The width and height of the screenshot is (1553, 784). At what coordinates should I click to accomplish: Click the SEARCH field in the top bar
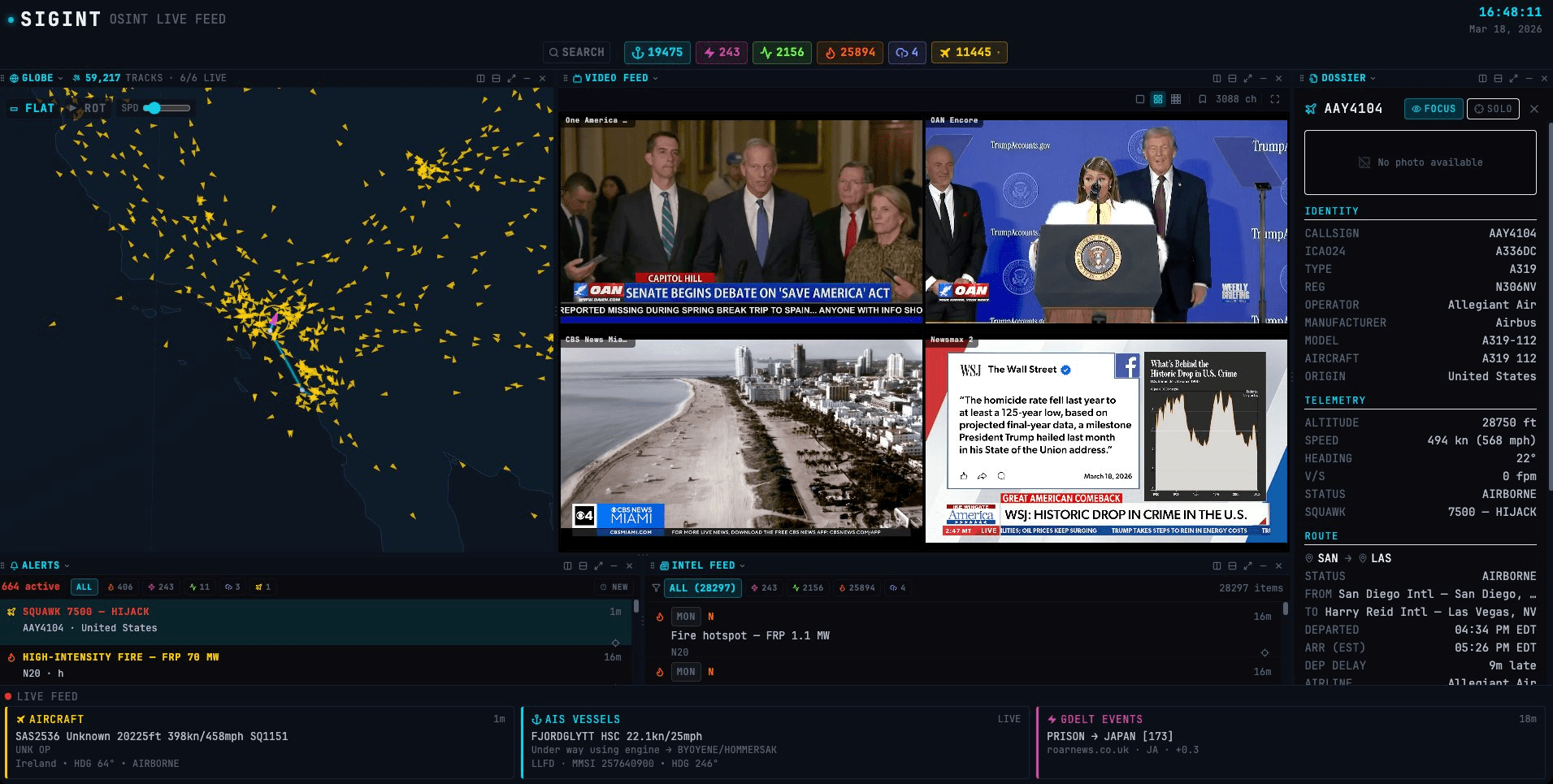tap(577, 52)
